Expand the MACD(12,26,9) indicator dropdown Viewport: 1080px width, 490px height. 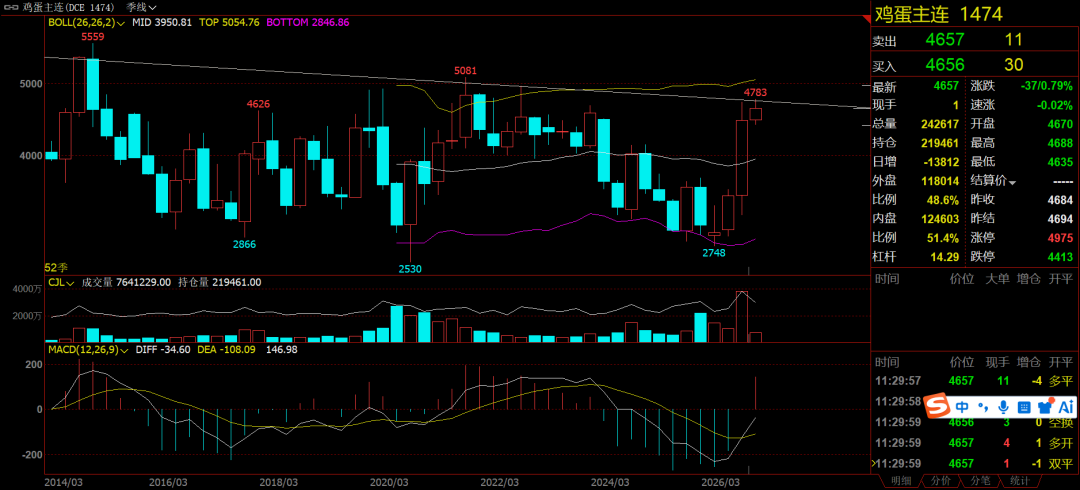(x=87, y=350)
